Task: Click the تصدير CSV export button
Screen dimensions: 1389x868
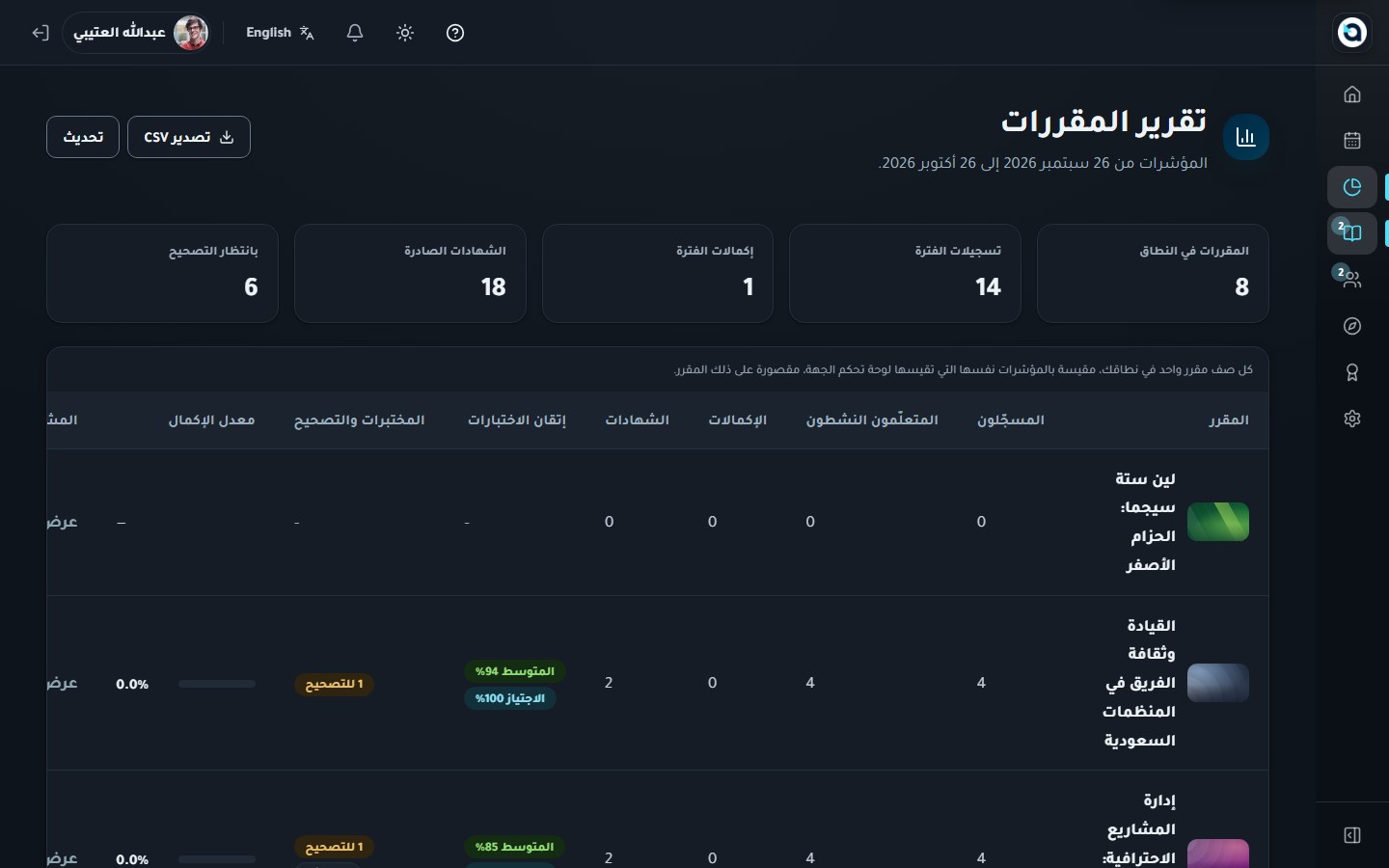Action: [189, 137]
